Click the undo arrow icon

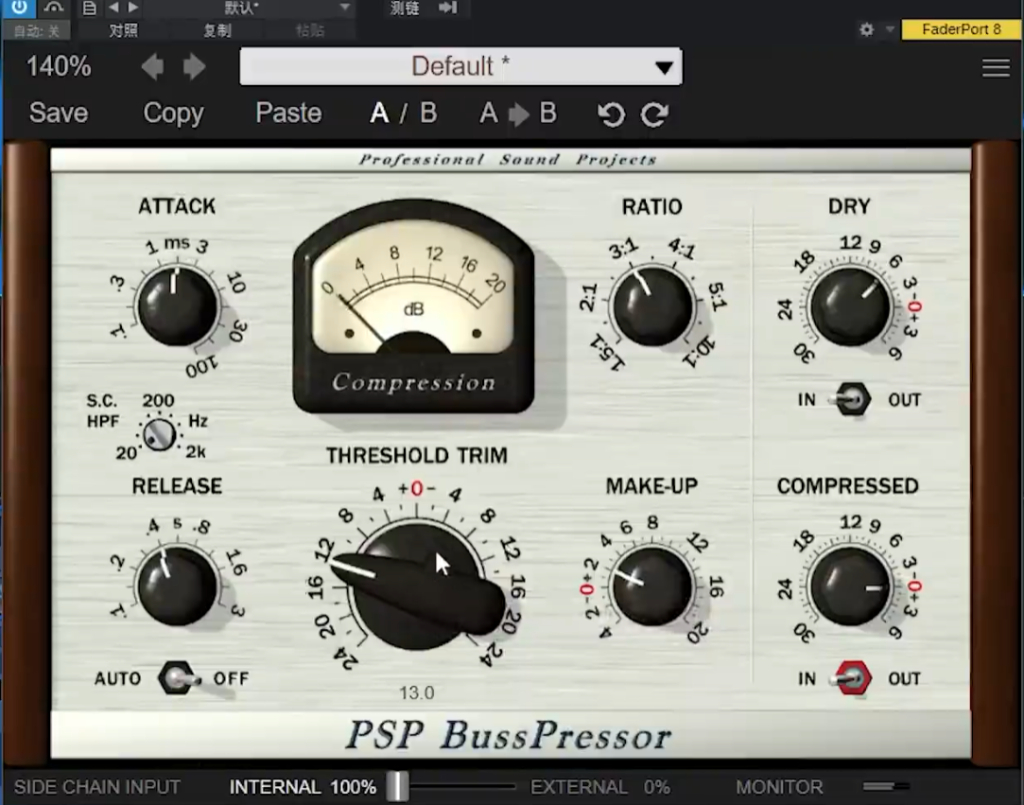tap(611, 114)
